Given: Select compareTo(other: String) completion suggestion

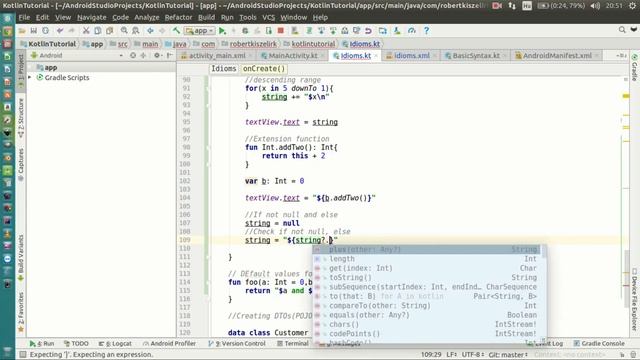Looking at the screenshot, I should [x=427, y=306].
